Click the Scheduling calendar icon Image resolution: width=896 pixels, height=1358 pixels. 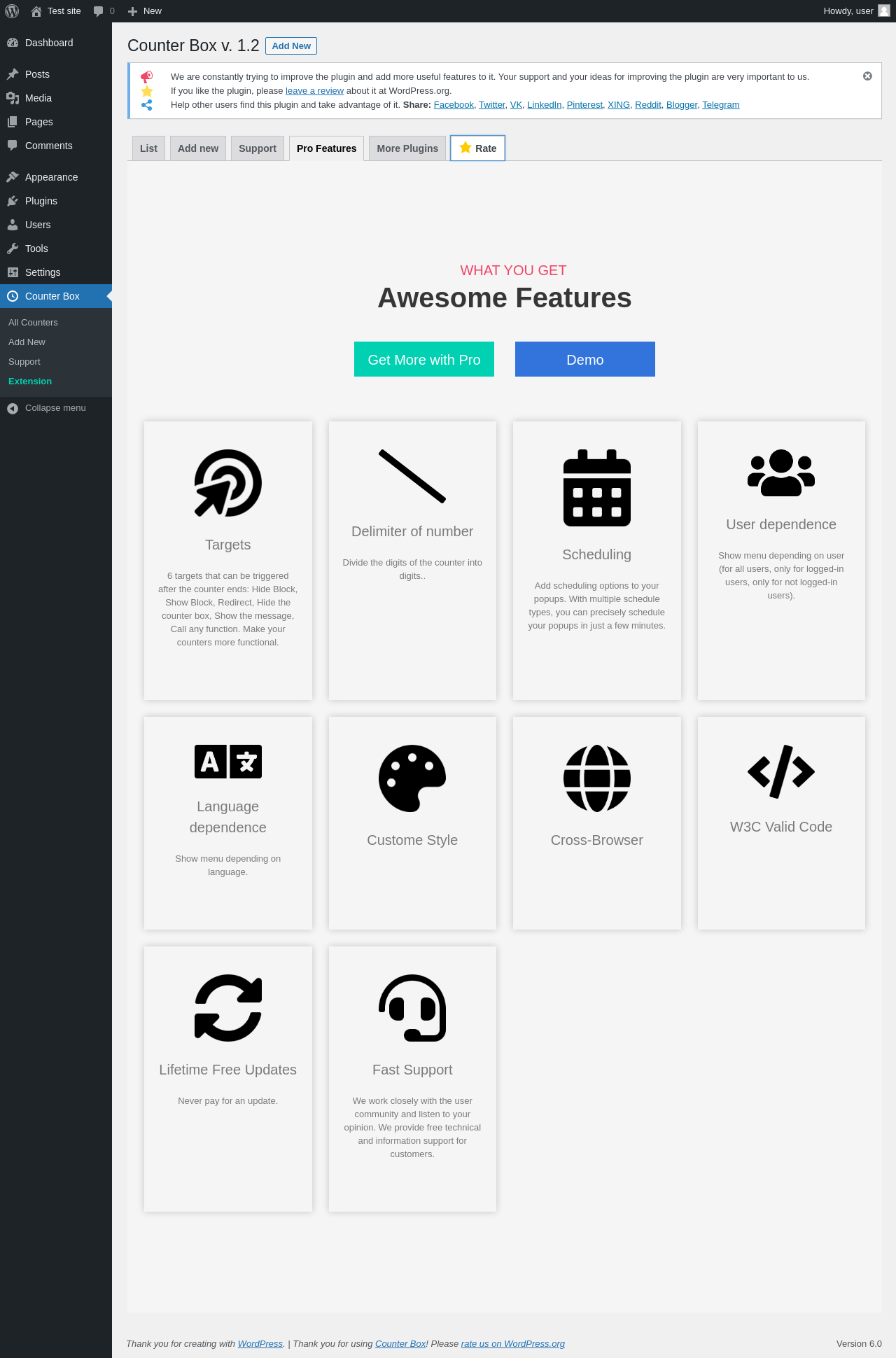tap(597, 488)
